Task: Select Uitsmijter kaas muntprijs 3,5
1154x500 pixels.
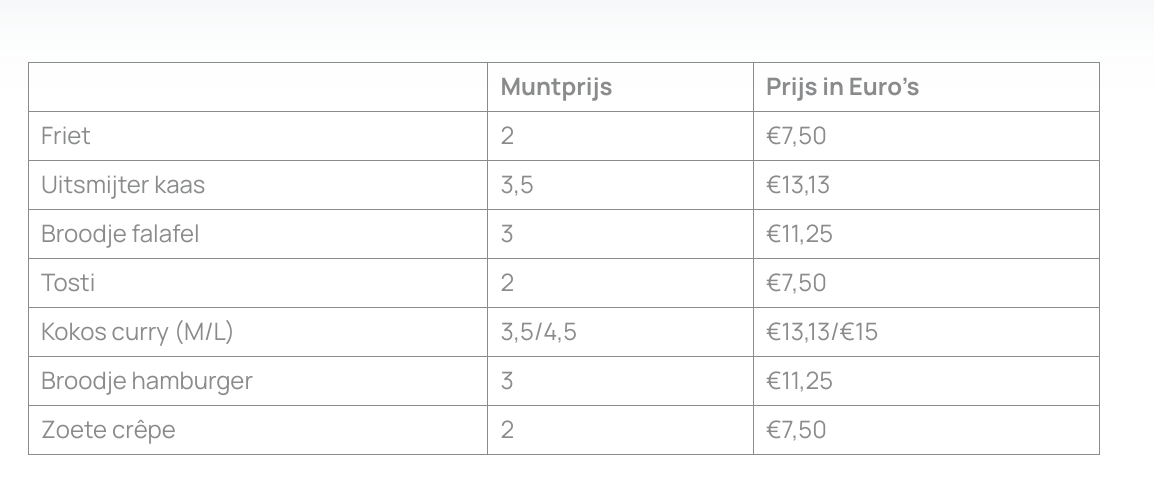Action: 517,185
